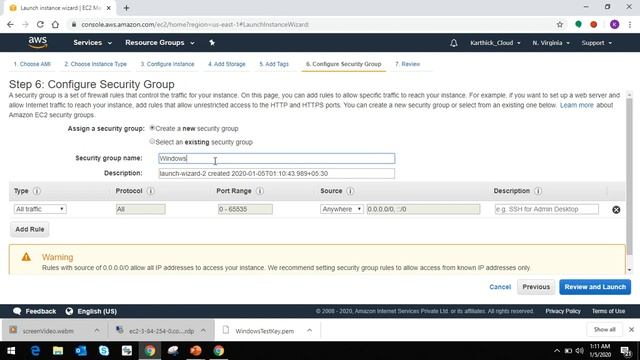
Task: Click the Add Rule button
Action: point(30,229)
